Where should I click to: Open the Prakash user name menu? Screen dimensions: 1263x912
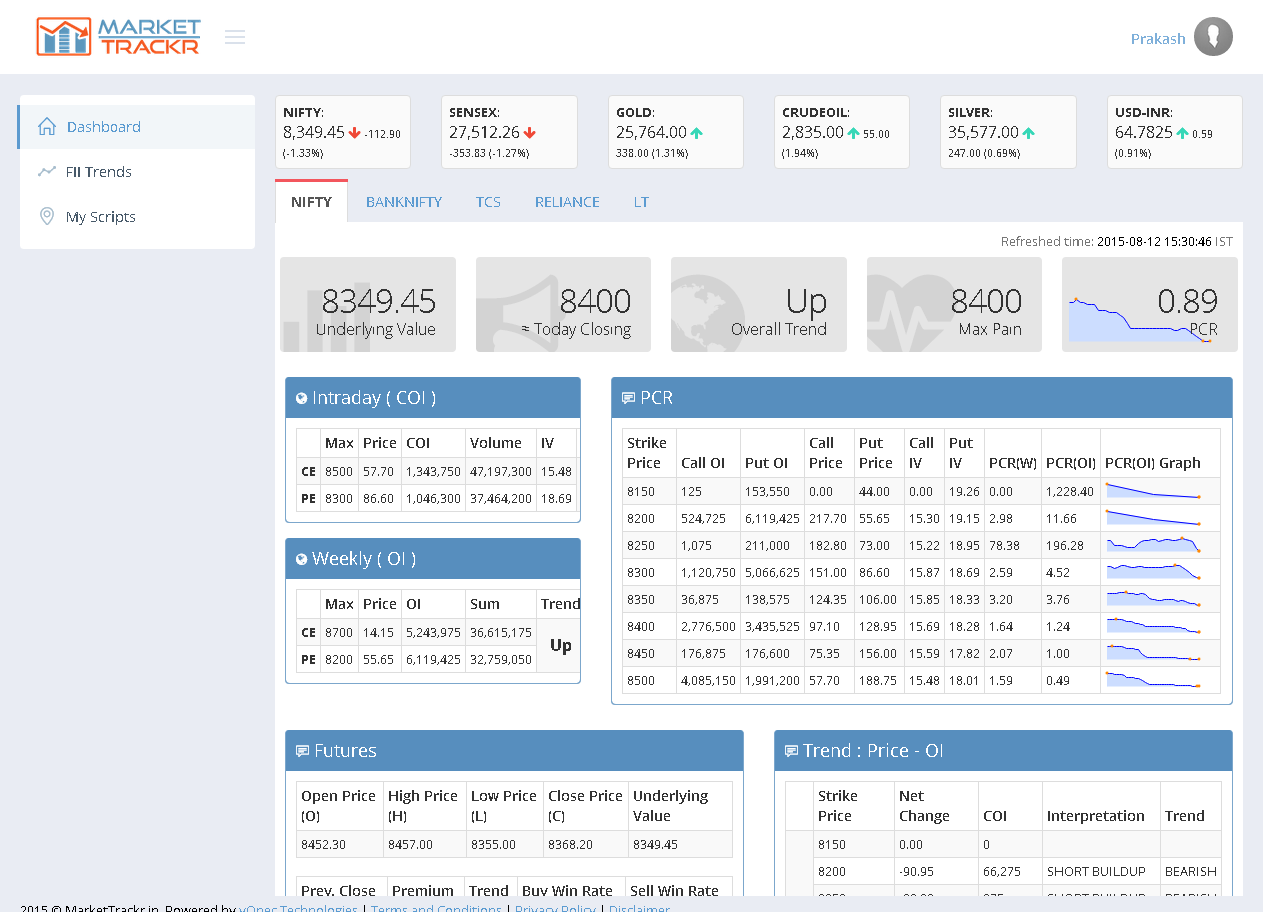coord(1157,39)
